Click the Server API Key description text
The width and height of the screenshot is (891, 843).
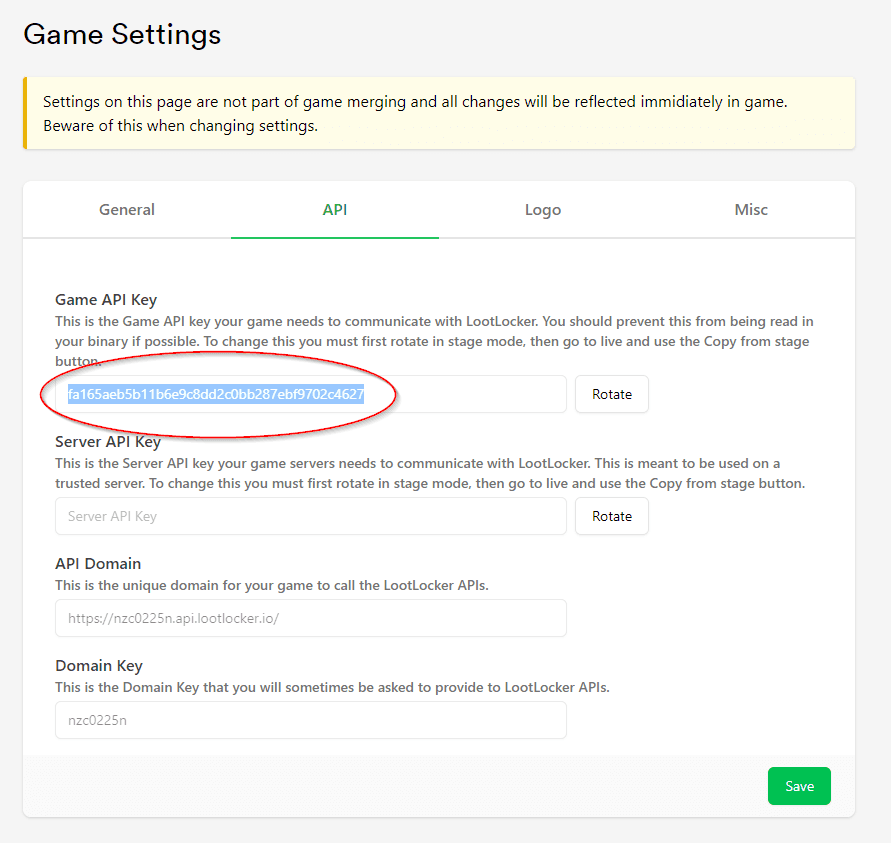point(430,473)
